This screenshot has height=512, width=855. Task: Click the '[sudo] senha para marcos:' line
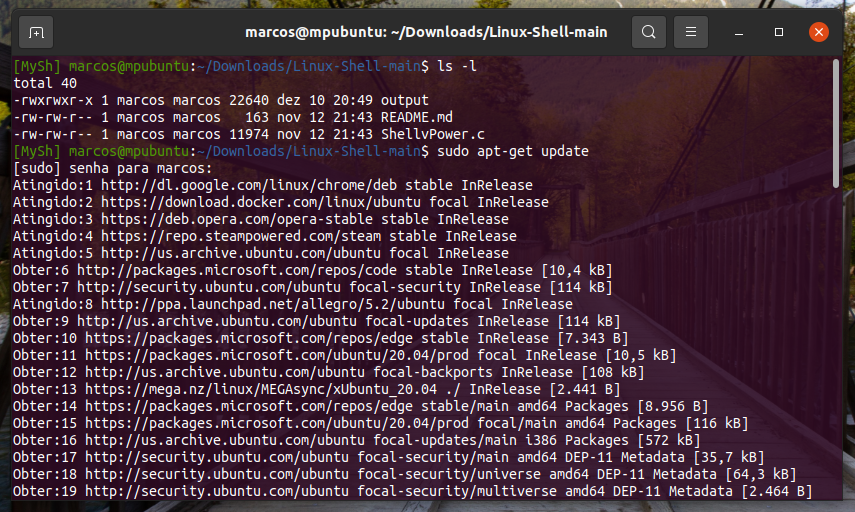112,168
